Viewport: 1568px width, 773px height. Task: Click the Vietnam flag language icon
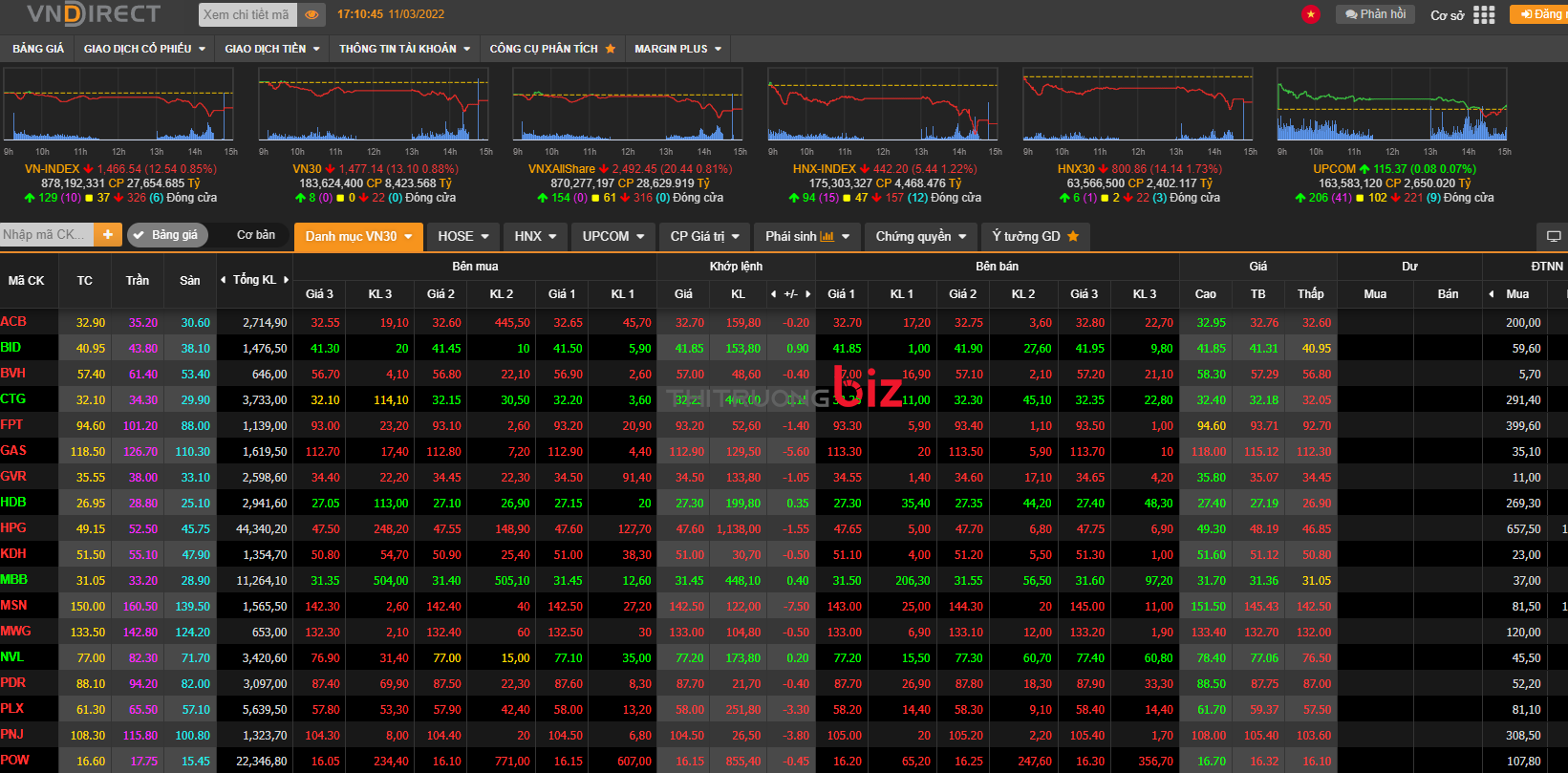pyautogui.click(x=1310, y=14)
